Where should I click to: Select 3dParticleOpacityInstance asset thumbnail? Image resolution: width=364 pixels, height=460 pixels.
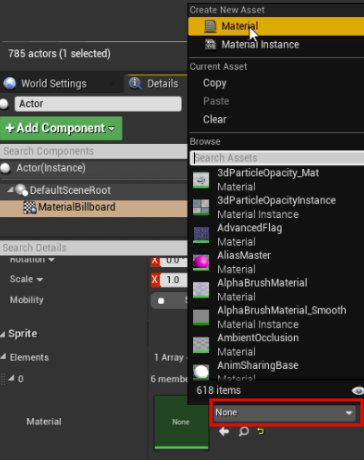201,208
